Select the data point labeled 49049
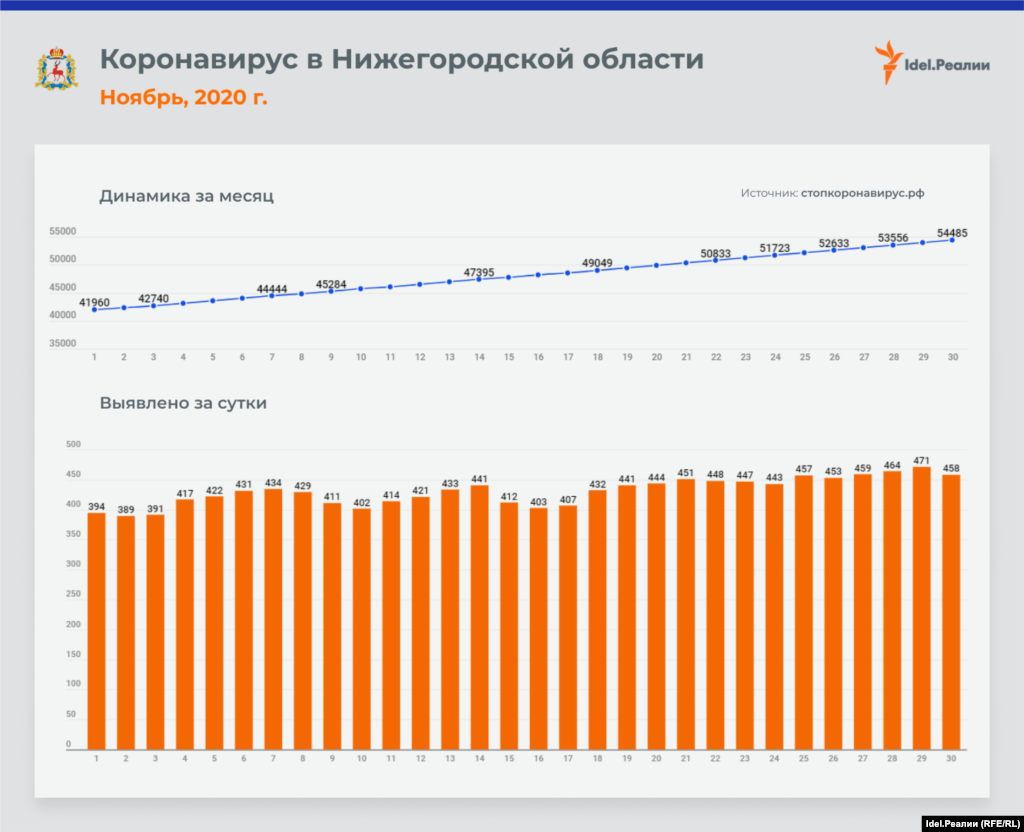This screenshot has width=1024, height=832. click(597, 270)
